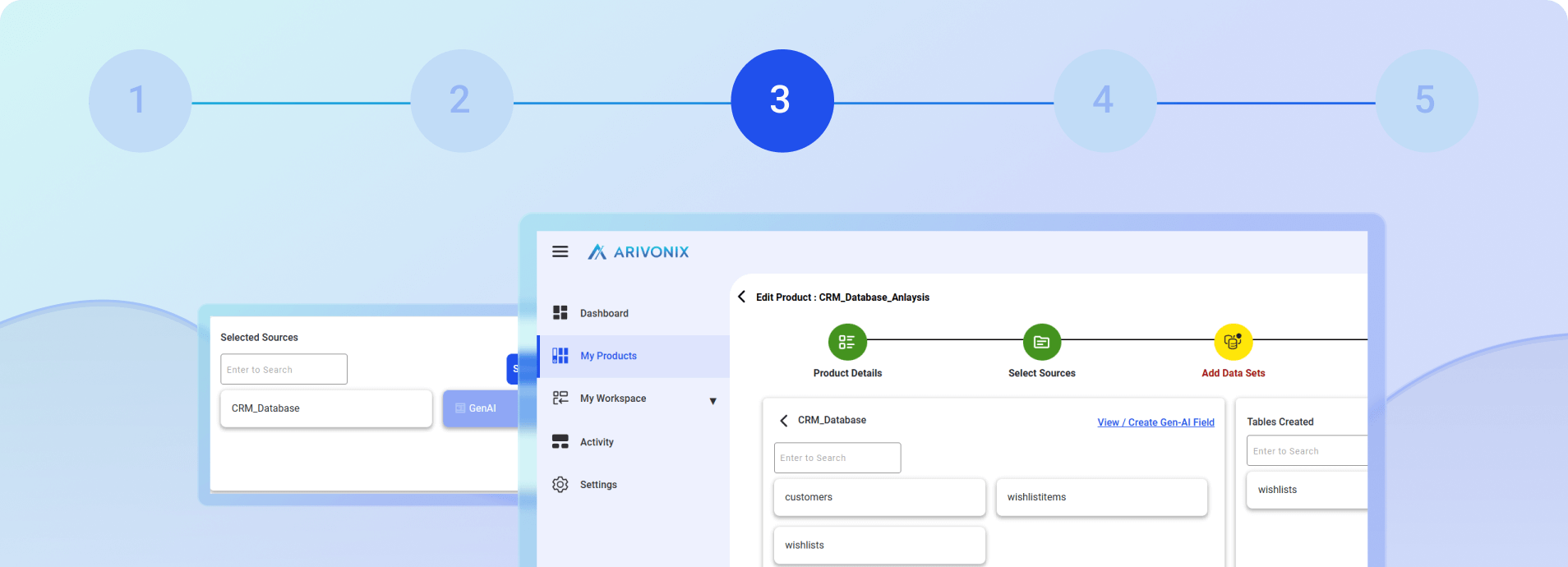
Task: Select the customers table card
Action: coord(879,497)
